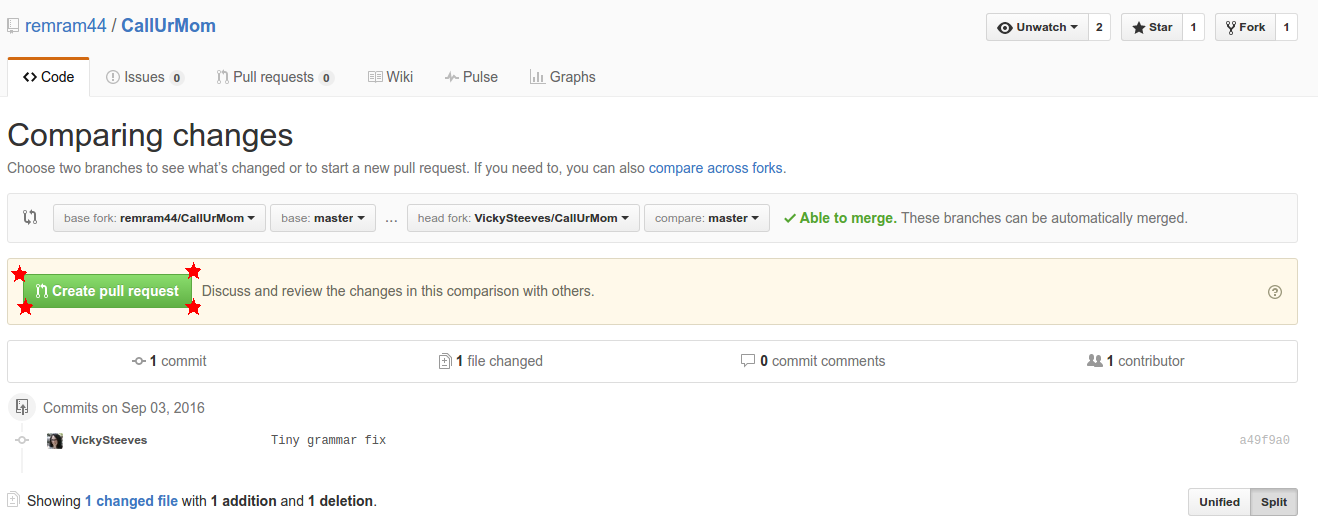Click the repository book icon beside remram44
The height and width of the screenshot is (528, 1318).
13,26
